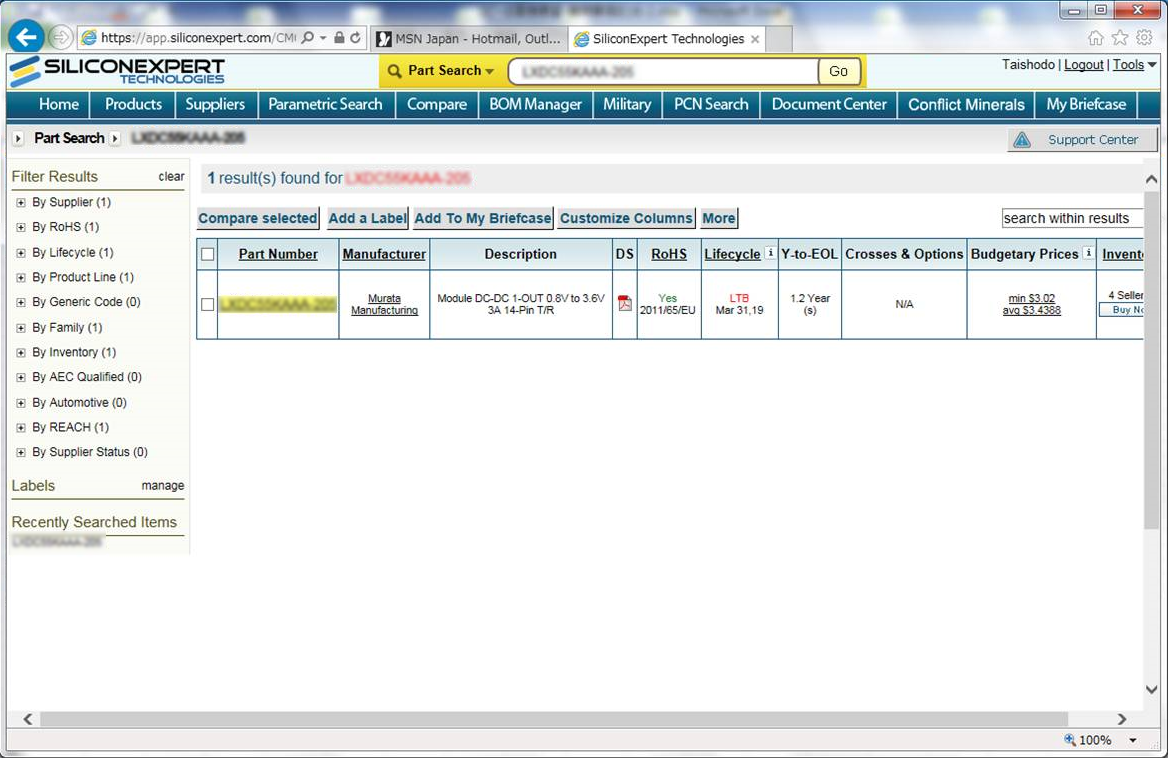
Task: Close the SiliconExpert Technologies browser tab
Action: [x=755, y=39]
